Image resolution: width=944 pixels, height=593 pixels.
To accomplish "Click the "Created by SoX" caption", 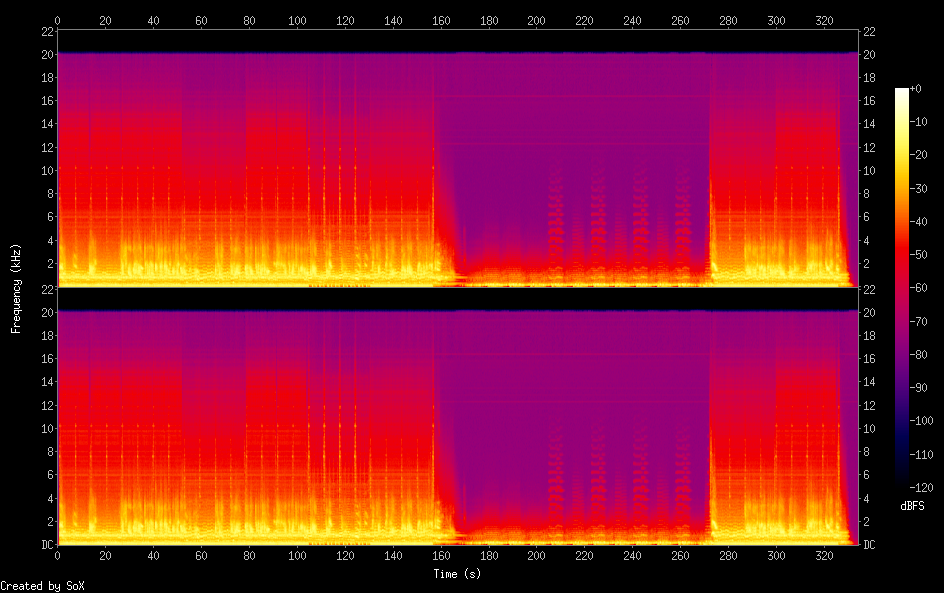I will pyautogui.click(x=42, y=586).
